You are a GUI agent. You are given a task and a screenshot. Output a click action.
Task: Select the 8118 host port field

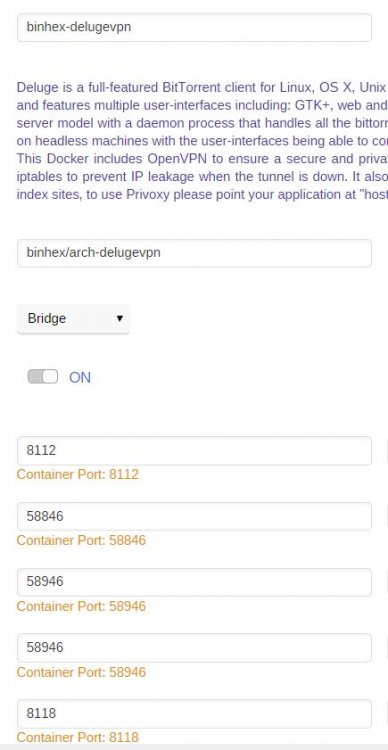pyautogui.click(x=194, y=714)
